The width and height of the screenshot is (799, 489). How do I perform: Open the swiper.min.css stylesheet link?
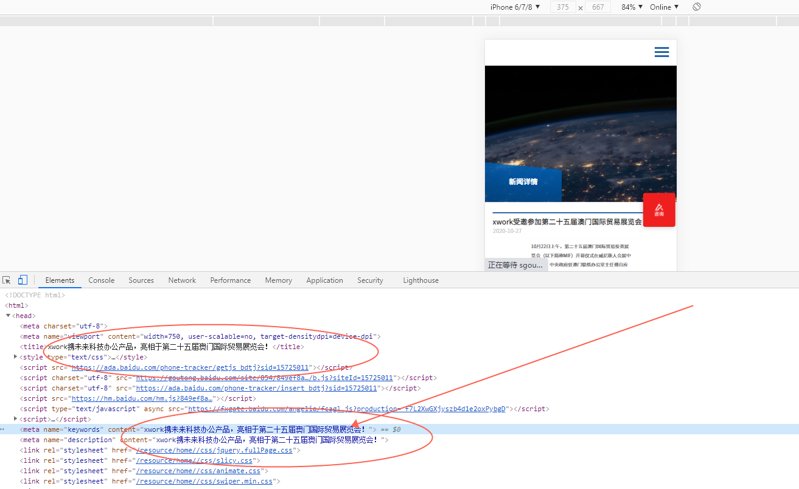(x=204, y=481)
